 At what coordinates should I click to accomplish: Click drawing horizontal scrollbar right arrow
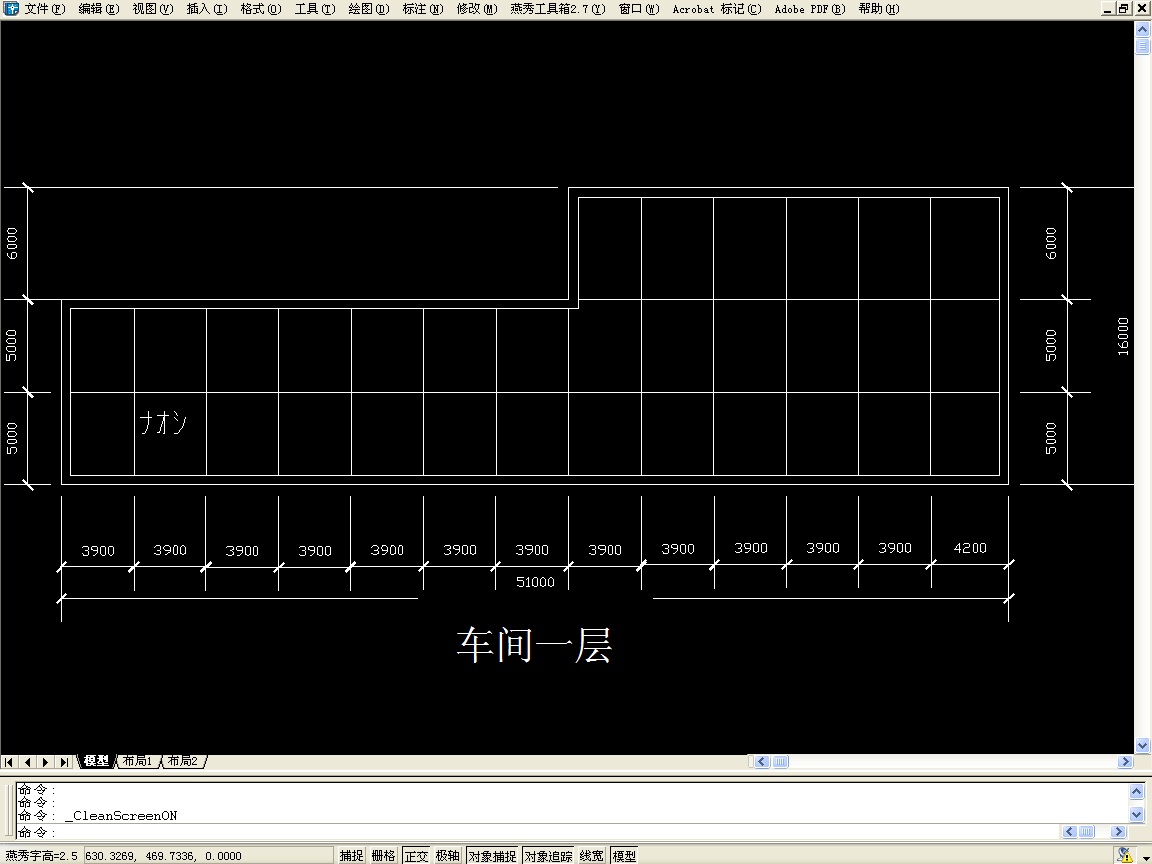tap(1125, 762)
